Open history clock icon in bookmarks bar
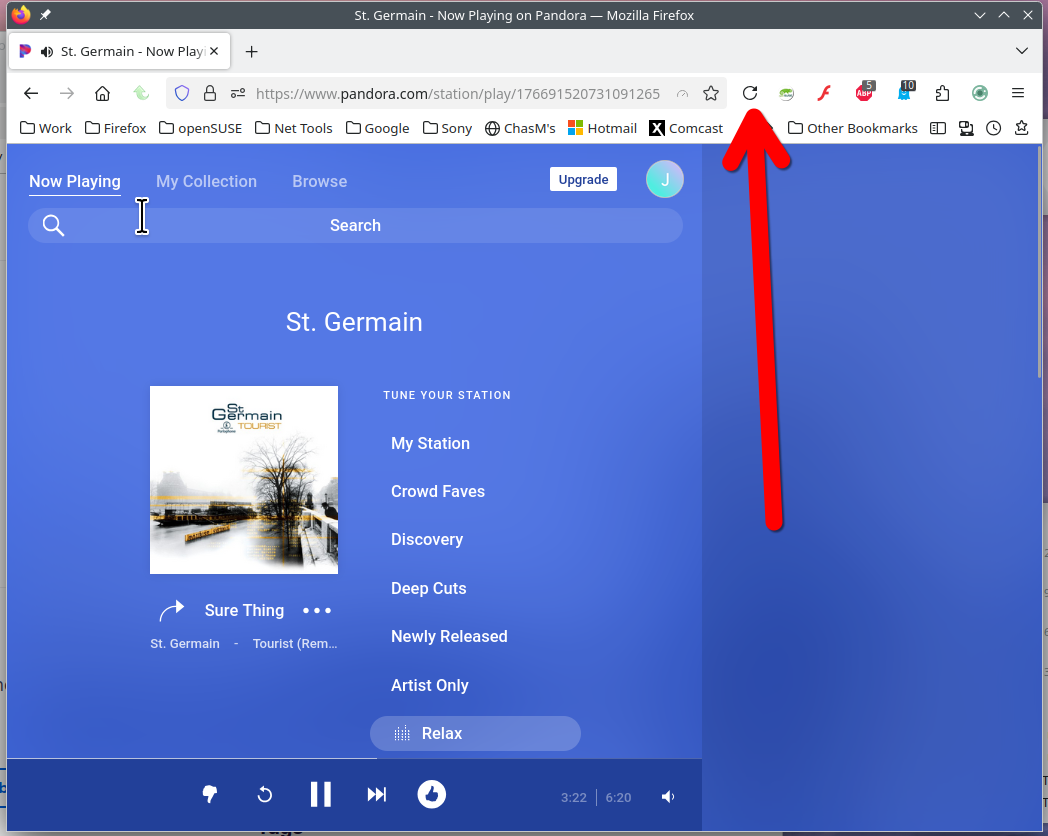 (x=994, y=128)
